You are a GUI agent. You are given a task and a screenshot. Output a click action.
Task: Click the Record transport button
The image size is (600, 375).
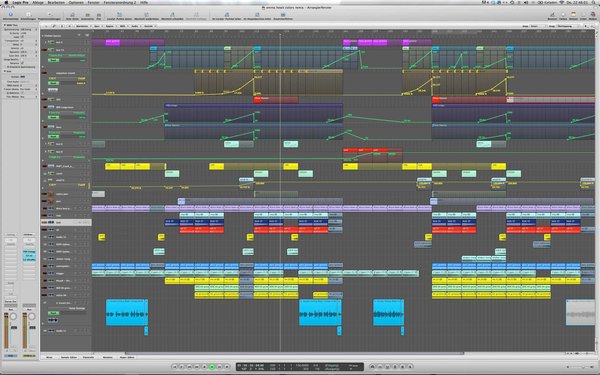click(x=227, y=367)
